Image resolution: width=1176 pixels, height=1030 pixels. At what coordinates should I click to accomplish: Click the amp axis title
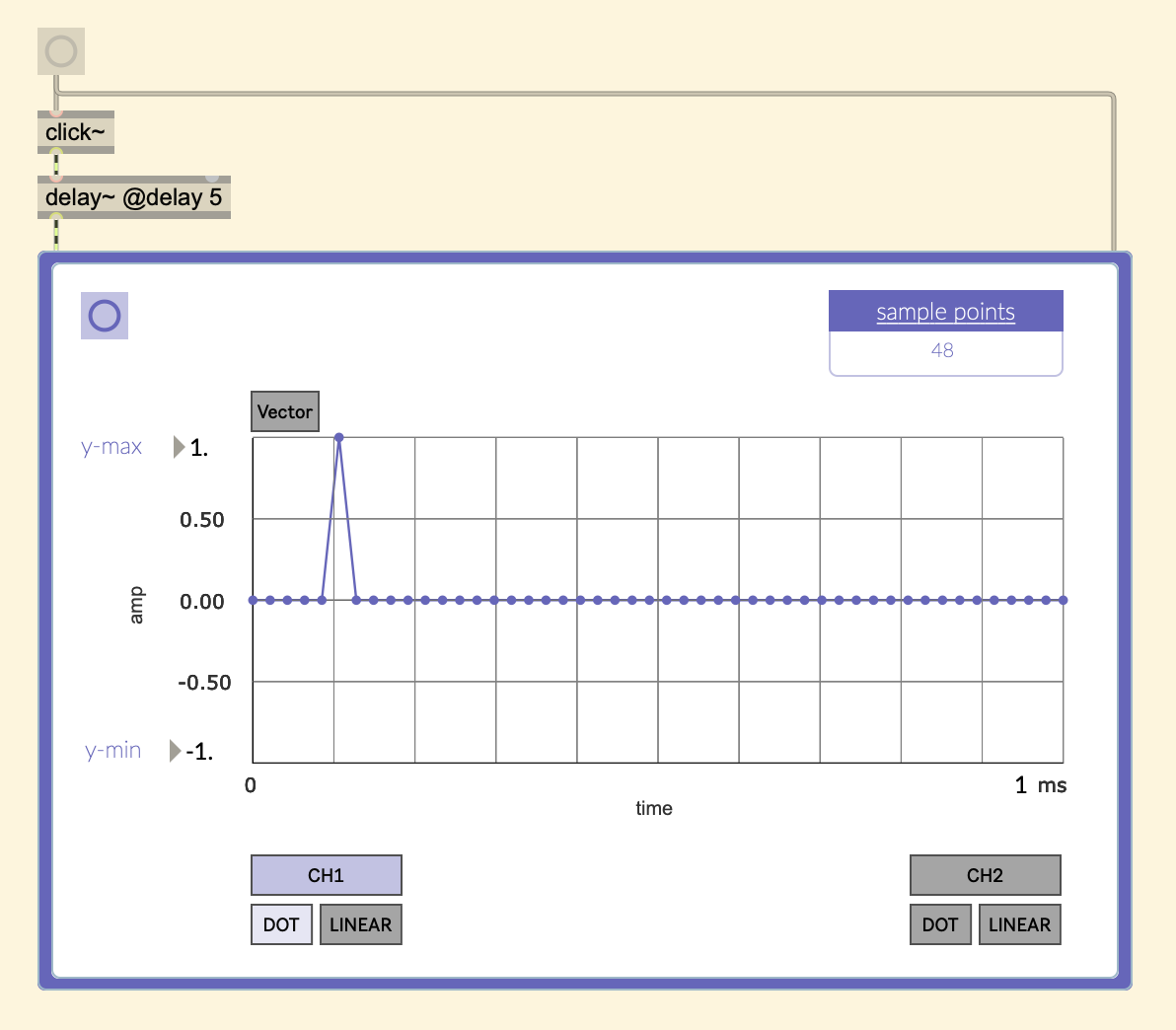pos(136,606)
